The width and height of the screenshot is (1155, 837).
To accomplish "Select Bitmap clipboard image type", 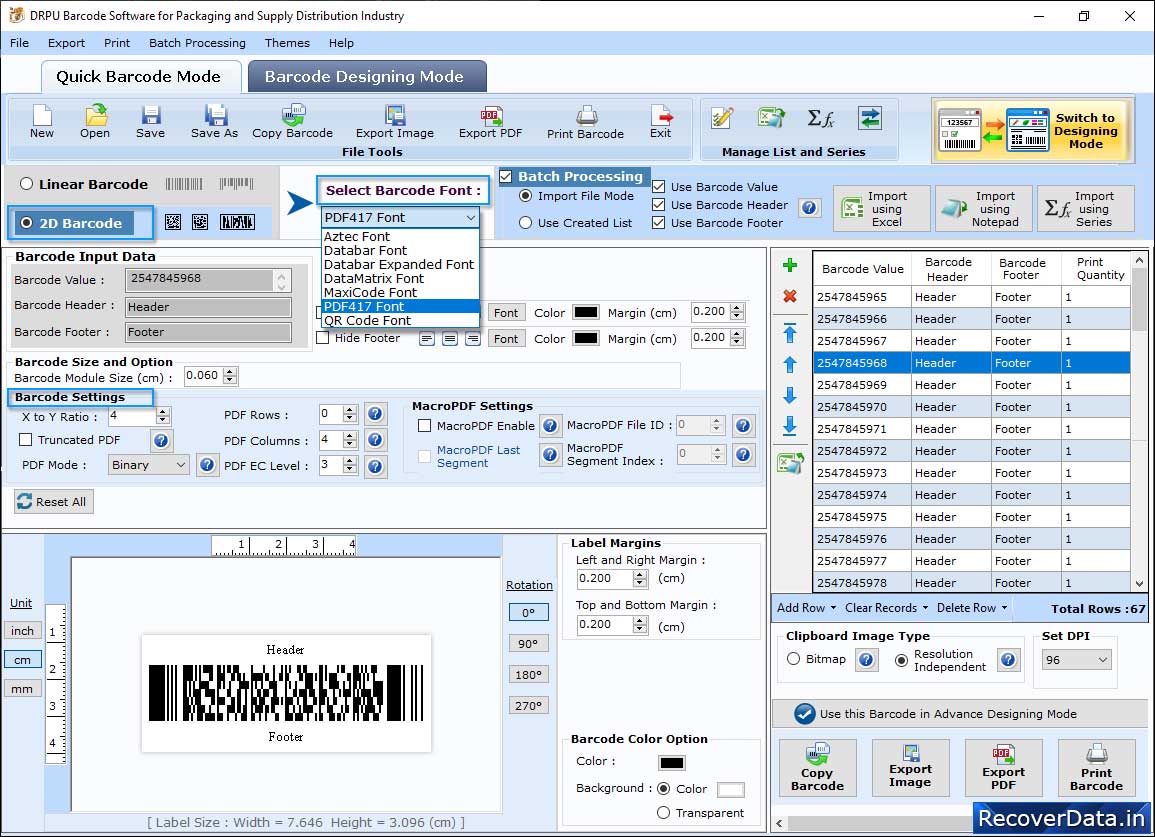I will (793, 659).
